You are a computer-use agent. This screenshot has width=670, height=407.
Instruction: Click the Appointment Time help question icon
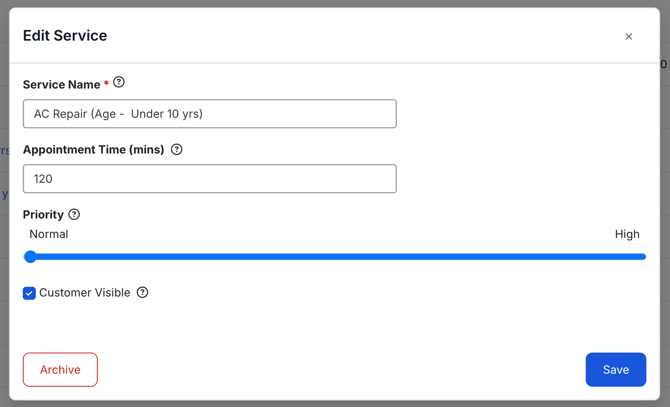point(176,149)
